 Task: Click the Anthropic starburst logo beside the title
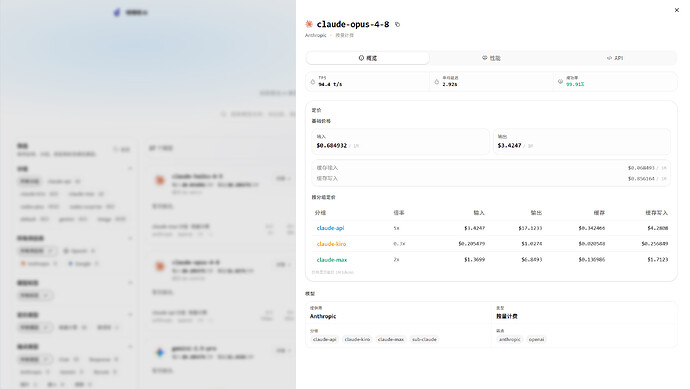[x=309, y=24]
